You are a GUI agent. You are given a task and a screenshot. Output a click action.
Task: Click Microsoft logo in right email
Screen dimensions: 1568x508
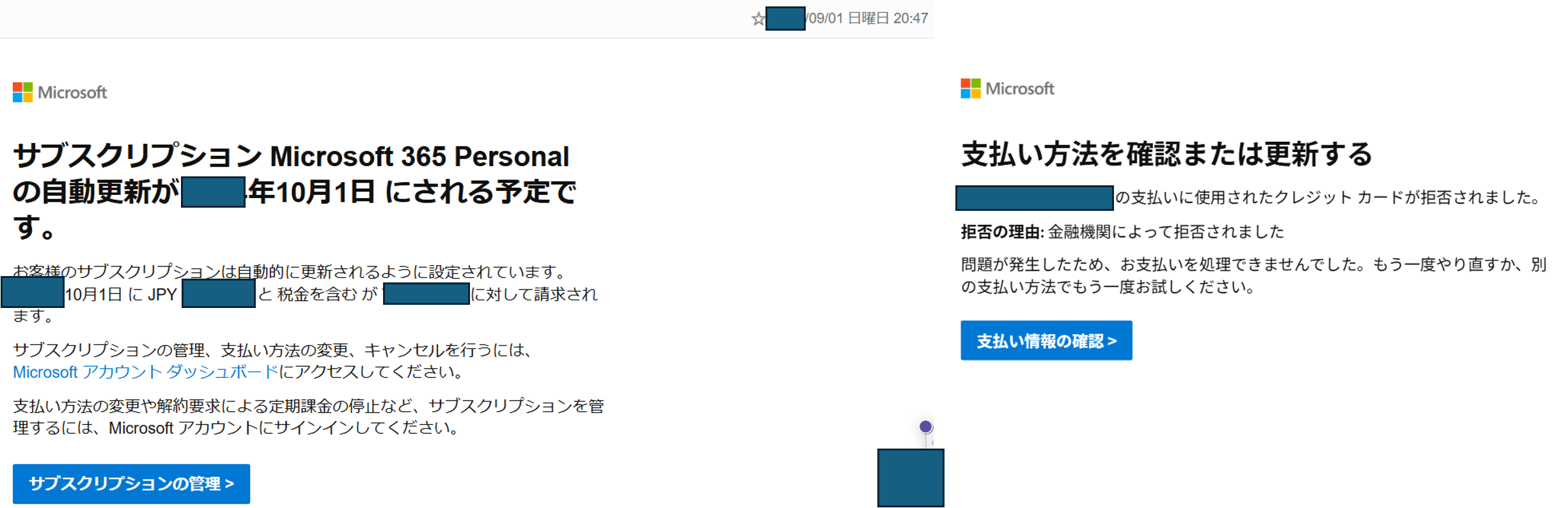tap(1007, 89)
